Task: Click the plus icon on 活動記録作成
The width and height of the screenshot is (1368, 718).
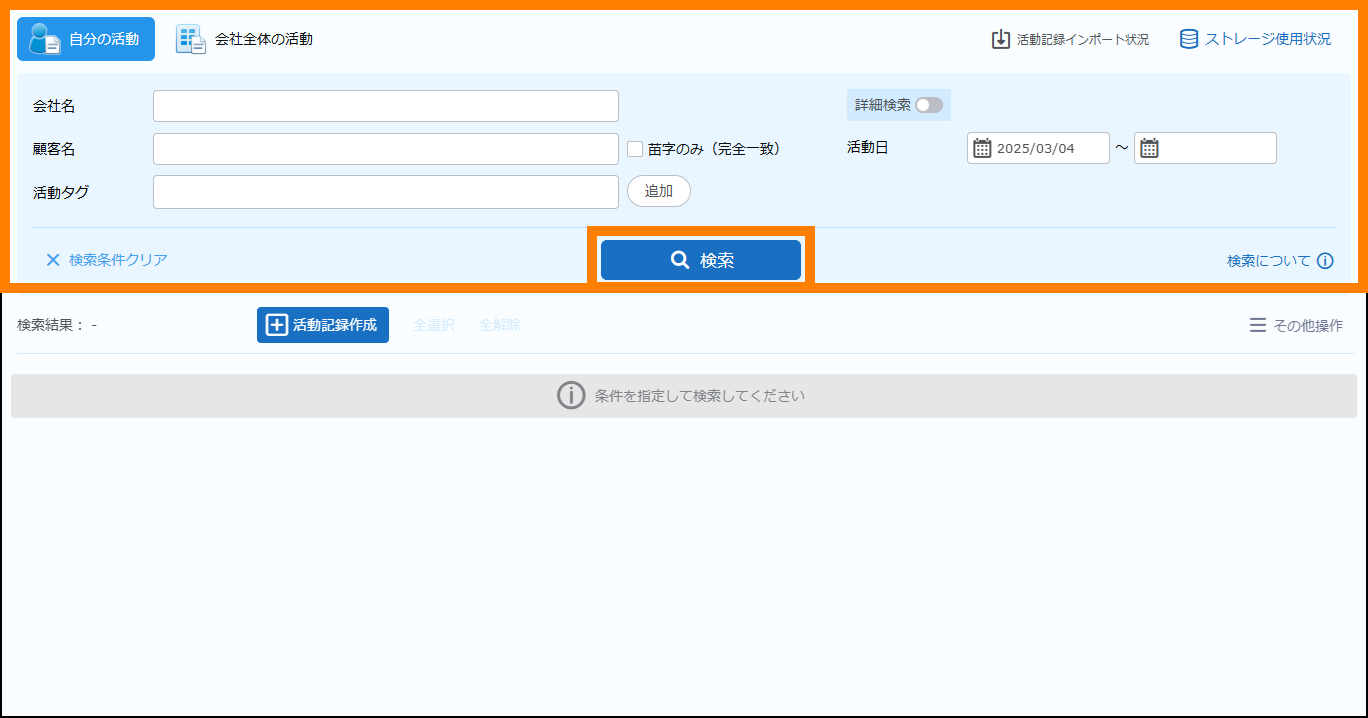Action: click(277, 325)
